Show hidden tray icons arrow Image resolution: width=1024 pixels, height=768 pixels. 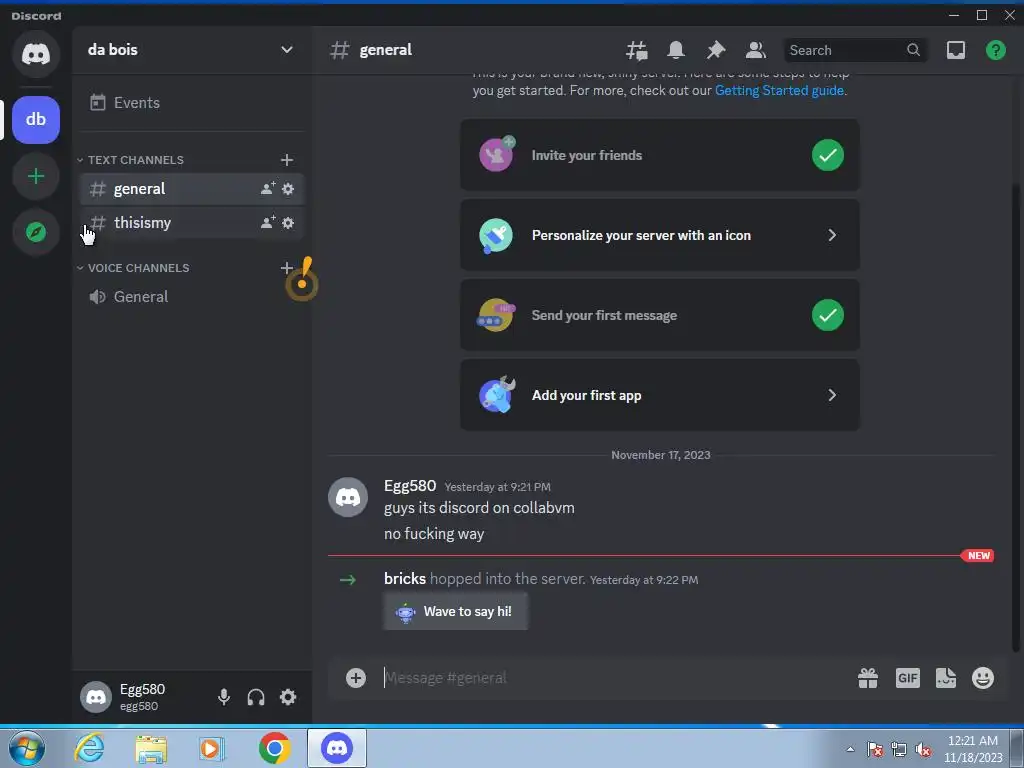pyautogui.click(x=850, y=750)
